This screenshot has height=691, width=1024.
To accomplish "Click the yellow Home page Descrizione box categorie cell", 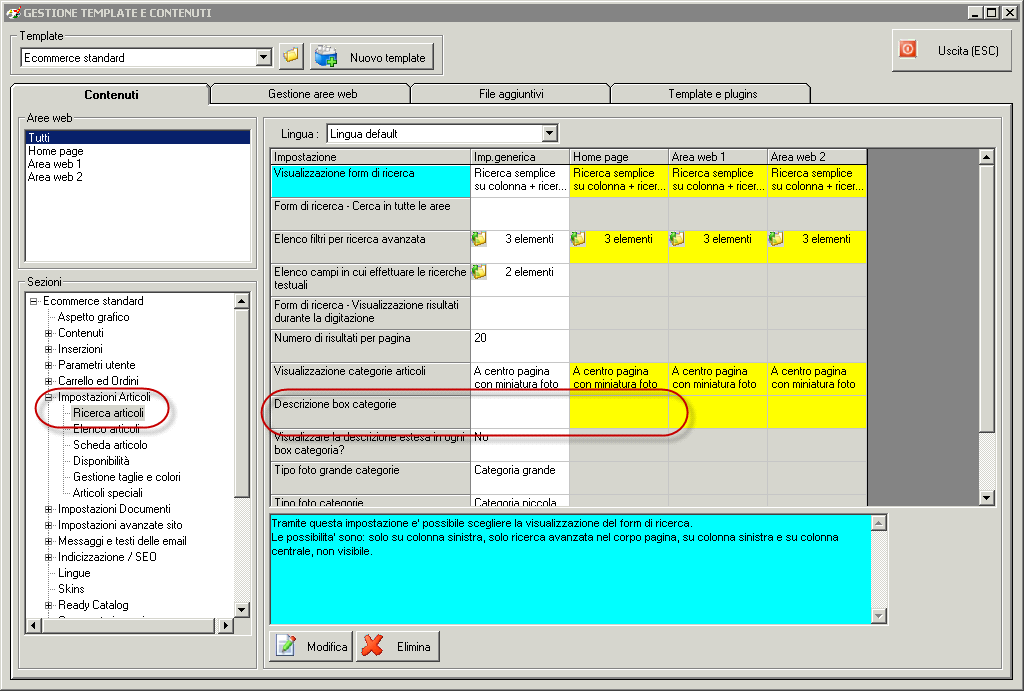I will coord(618,411).
